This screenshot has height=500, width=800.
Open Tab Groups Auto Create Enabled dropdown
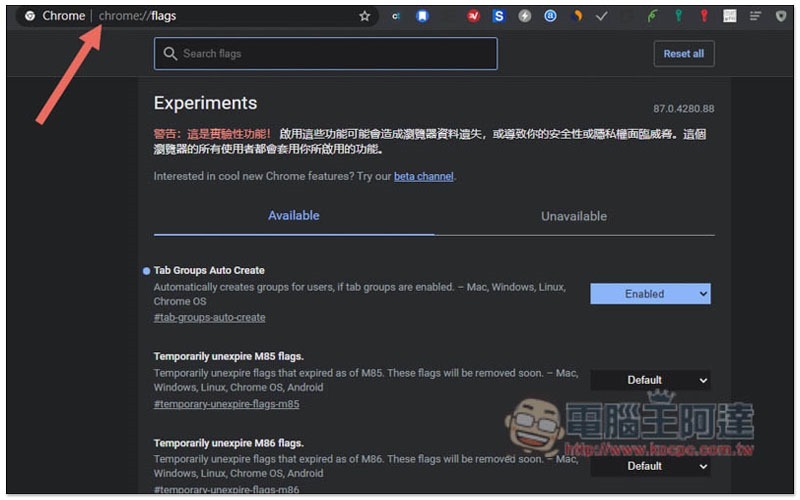pyautogui.click(x=650, y=294)
